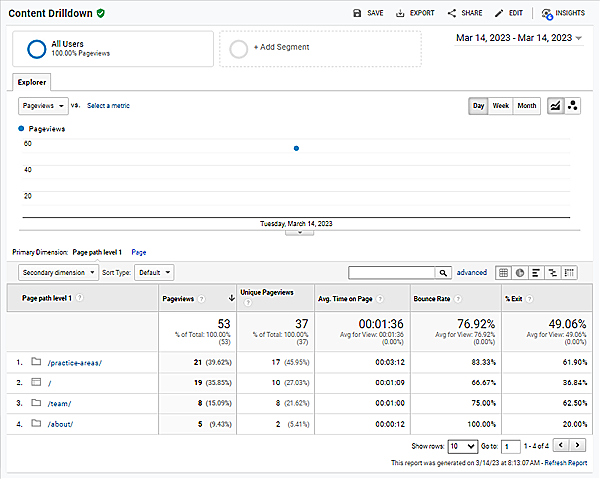Click the Pageviews data point on chart

click(296, 148)
